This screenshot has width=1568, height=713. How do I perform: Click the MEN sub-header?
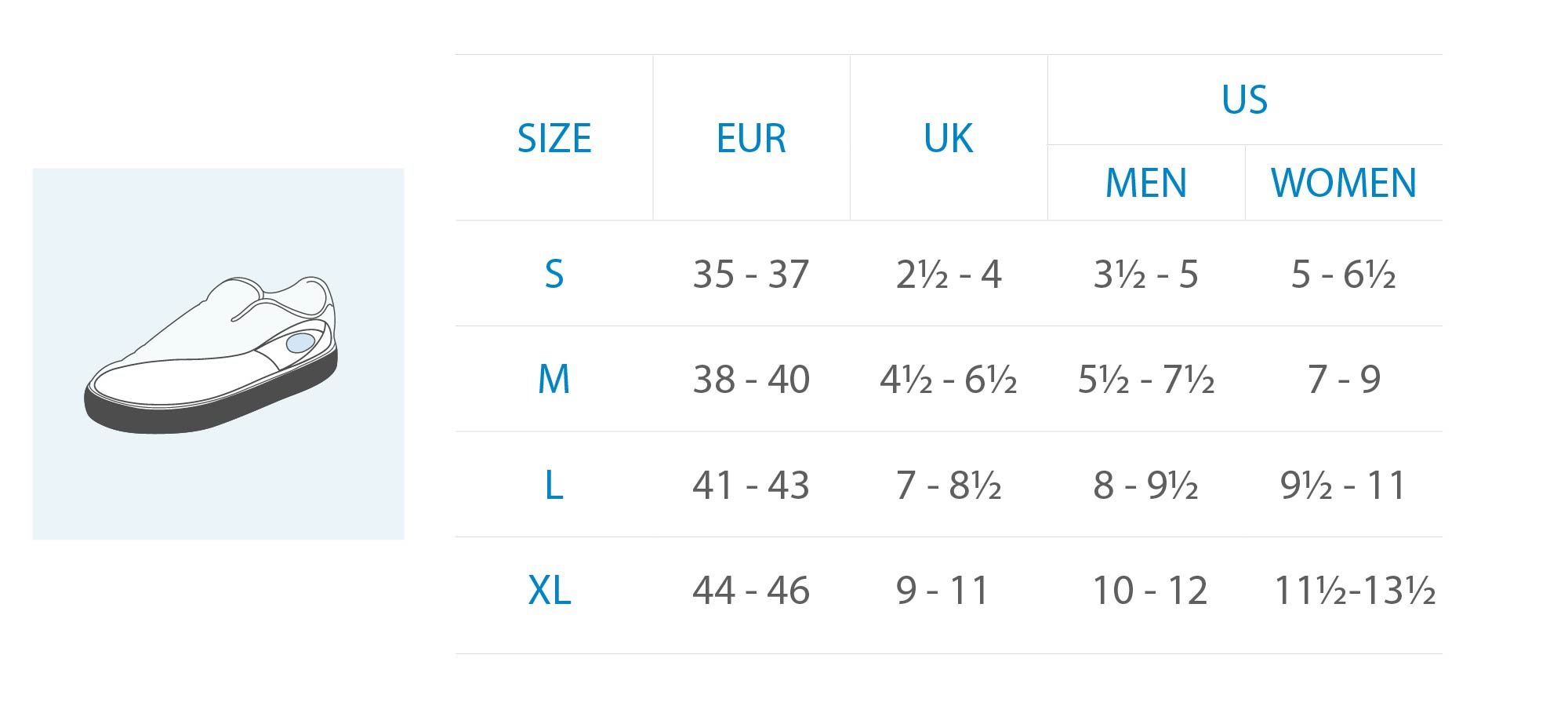point(1146,183)
